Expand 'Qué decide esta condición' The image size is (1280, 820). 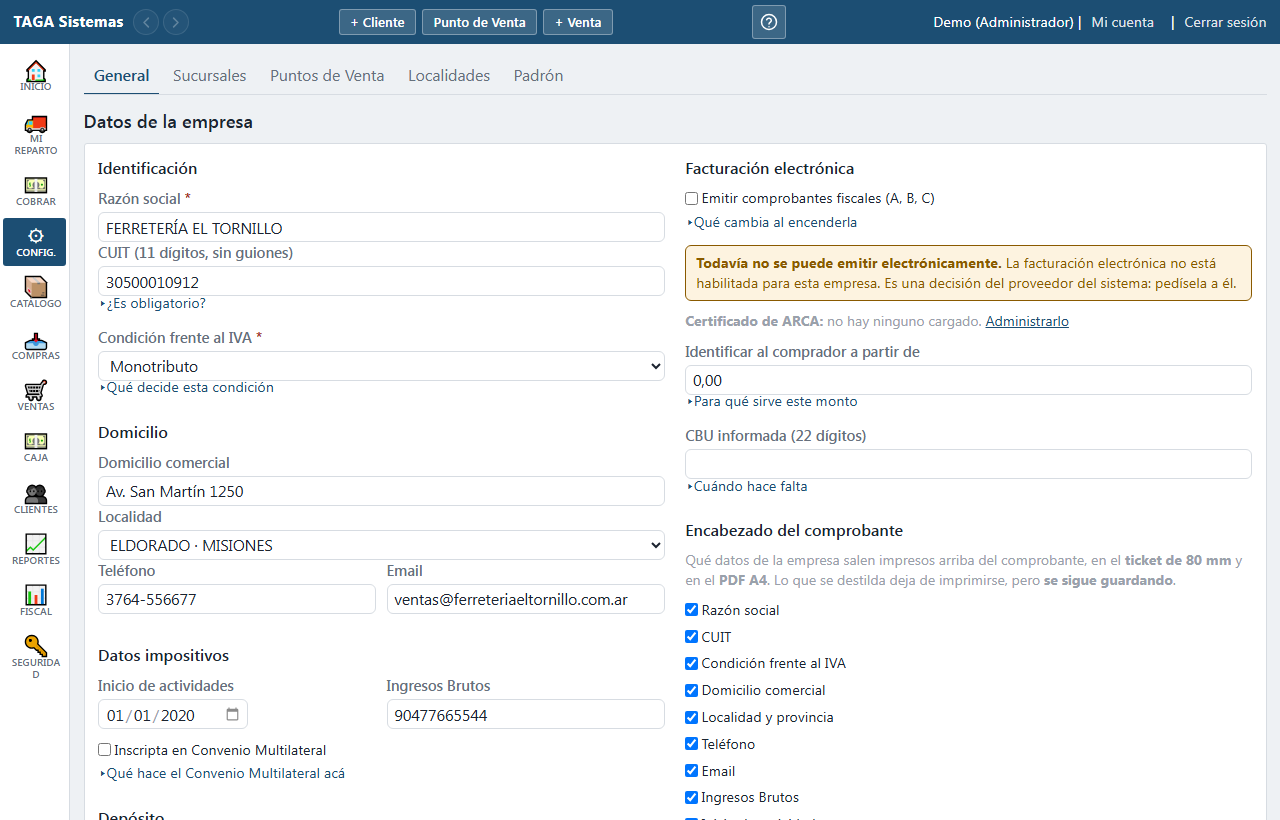[186, 387]
